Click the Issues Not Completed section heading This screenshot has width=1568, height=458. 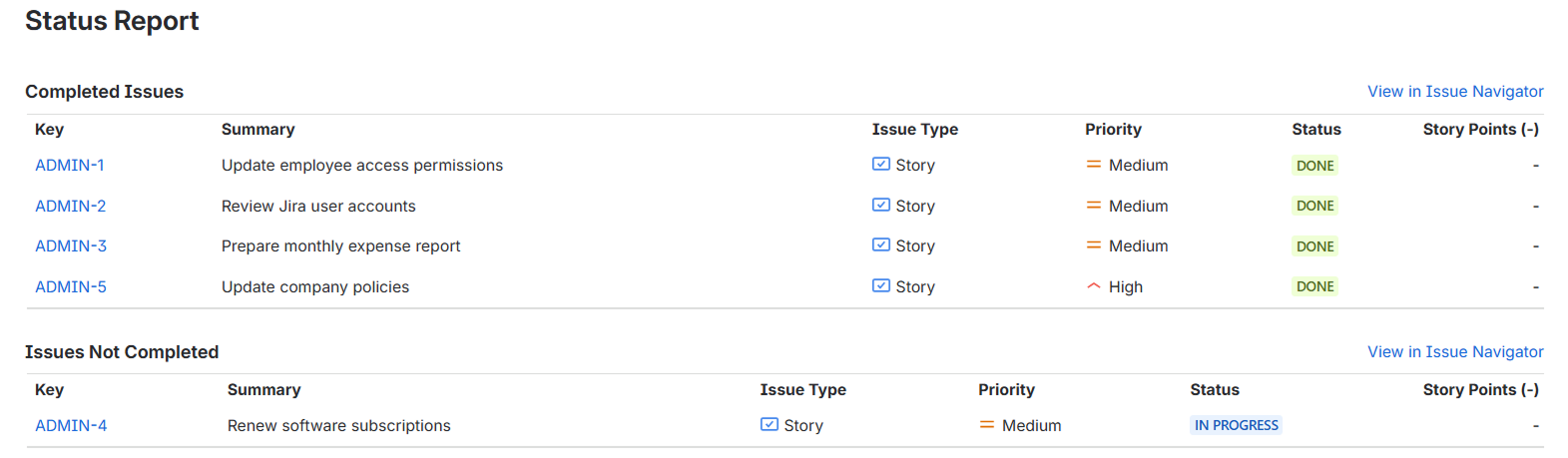[122, 352]
